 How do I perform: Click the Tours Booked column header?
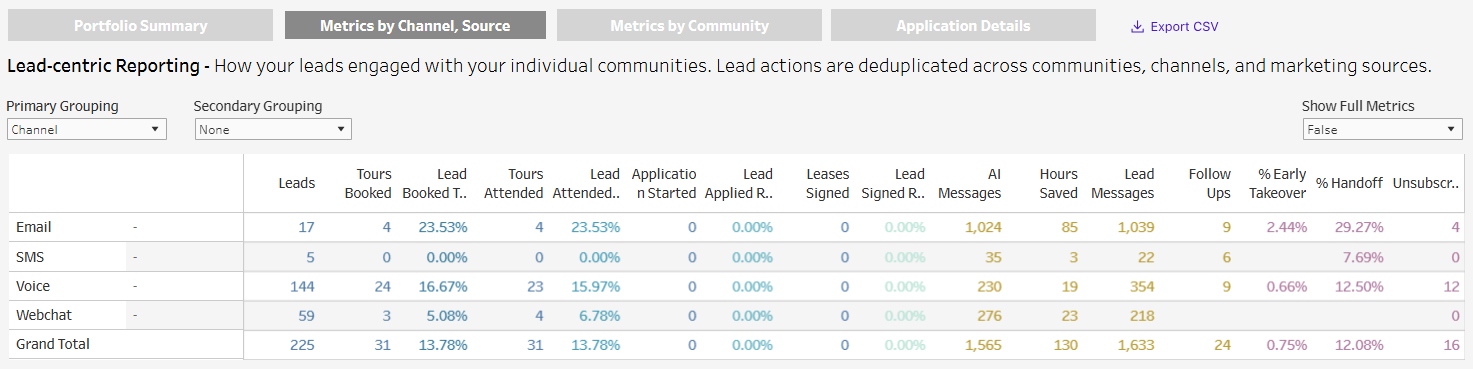point(368,184)
